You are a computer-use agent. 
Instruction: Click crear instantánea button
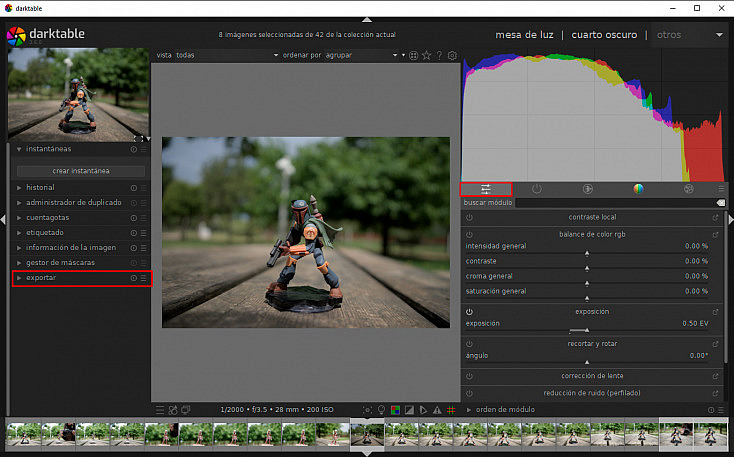(81, 171)
